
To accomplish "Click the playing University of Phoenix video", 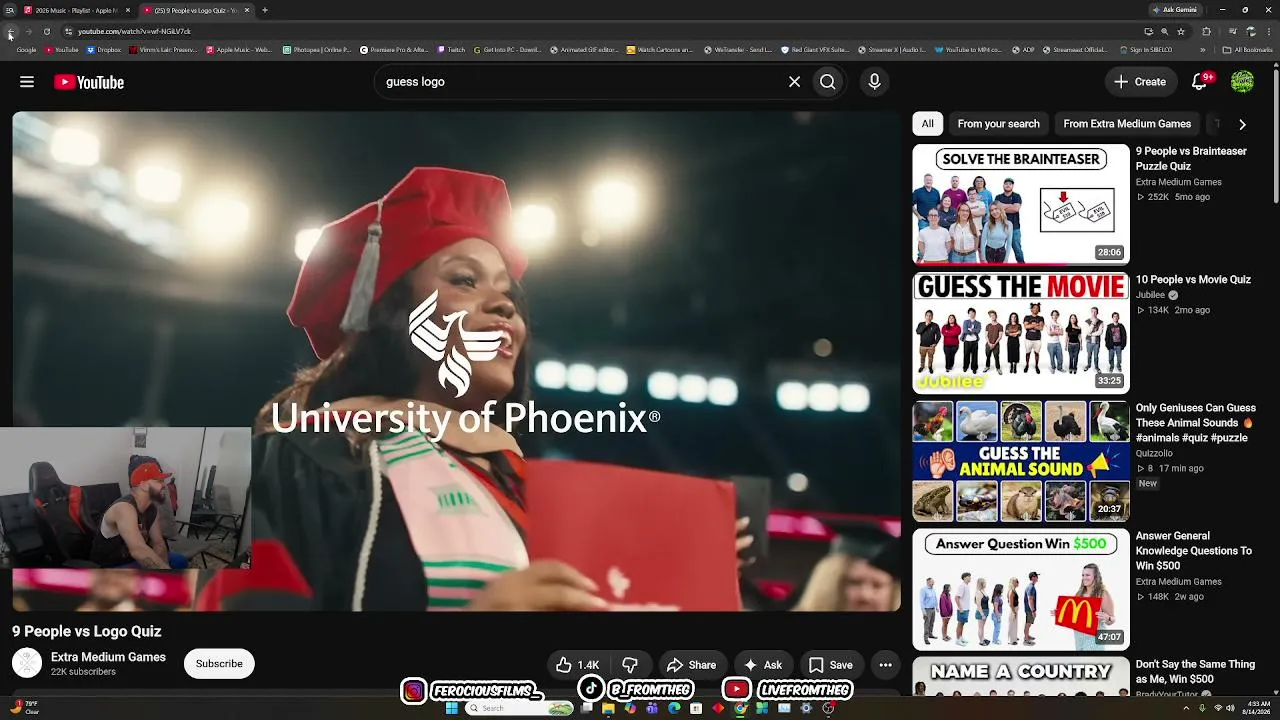I will pos(456,361).
